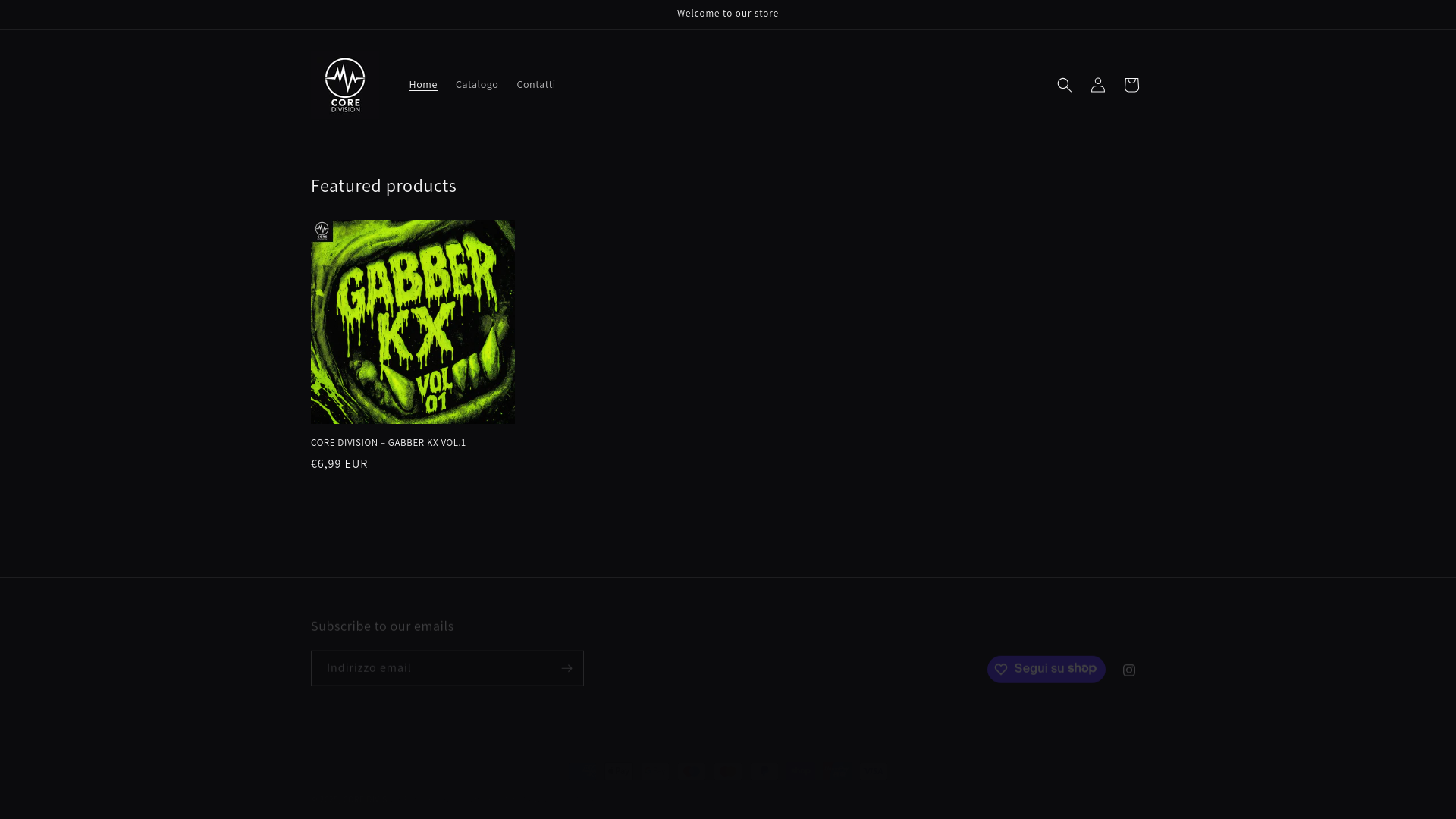Screen dimensions: 1456x819
Task: Click the Core Division header logo
Action: (x=345, y=85)
